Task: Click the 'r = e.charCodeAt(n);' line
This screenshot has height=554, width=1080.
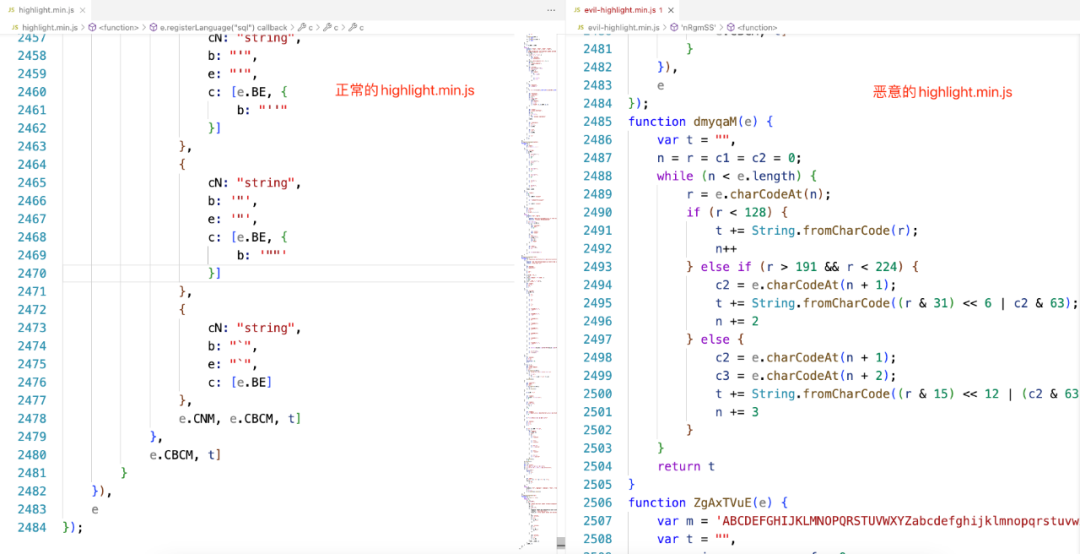Action: pyautogui.click(x=759, y=194)
